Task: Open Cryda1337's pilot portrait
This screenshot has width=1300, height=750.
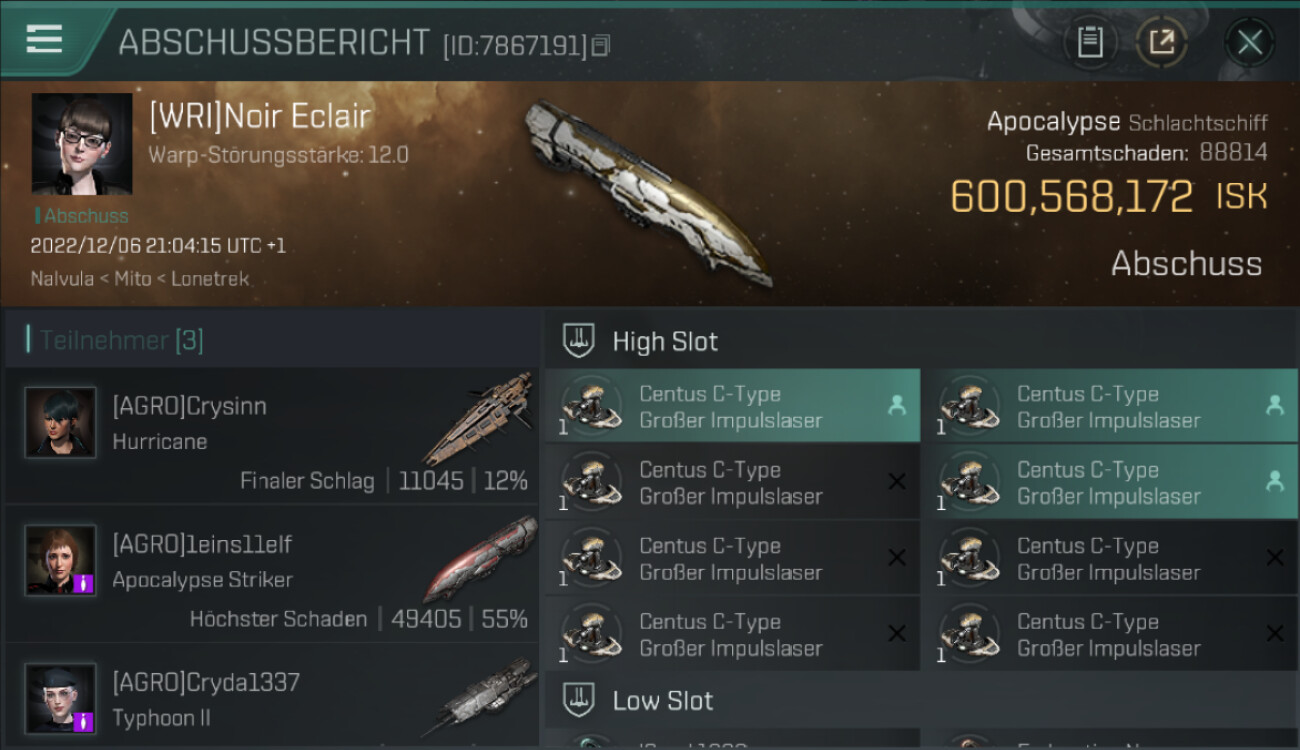Action: pos(61,698)
